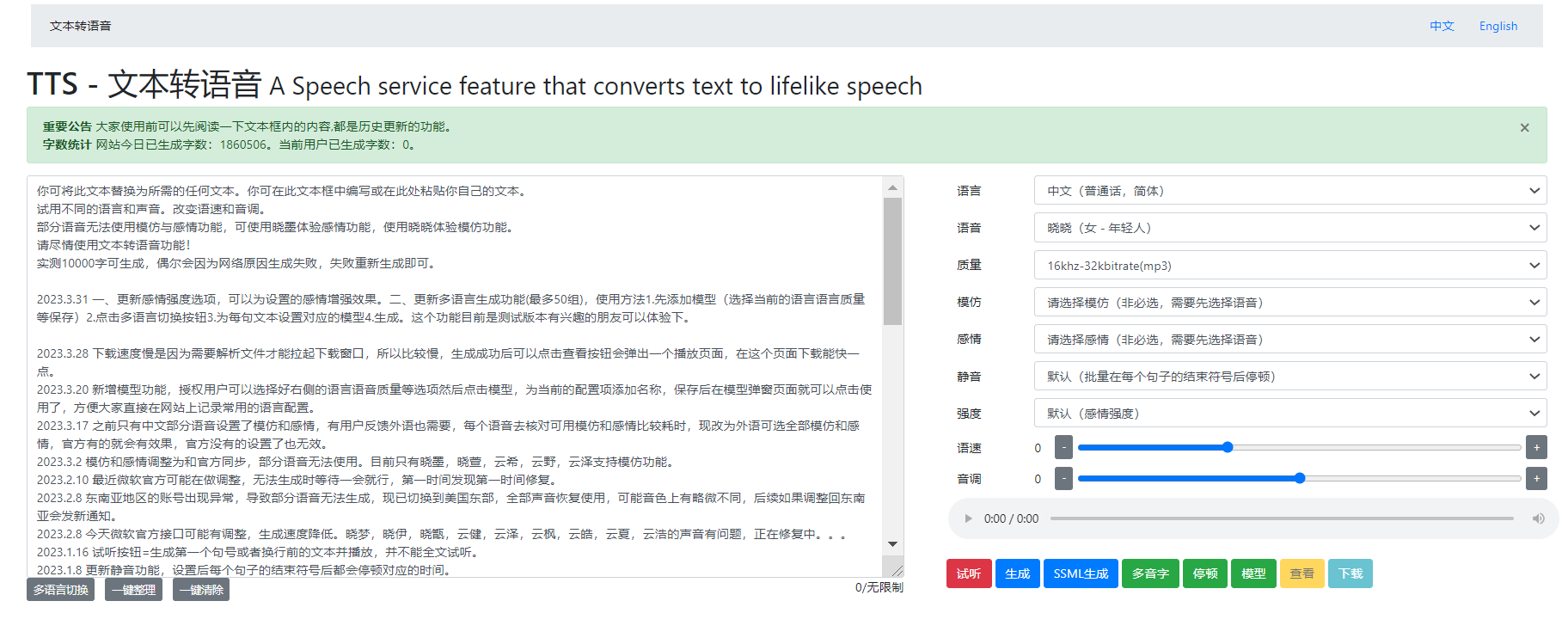Open the 质量 audio quality dropdown
Image resolution: width=1568 pixels, height=644 pixels.
click(1289, 266)
